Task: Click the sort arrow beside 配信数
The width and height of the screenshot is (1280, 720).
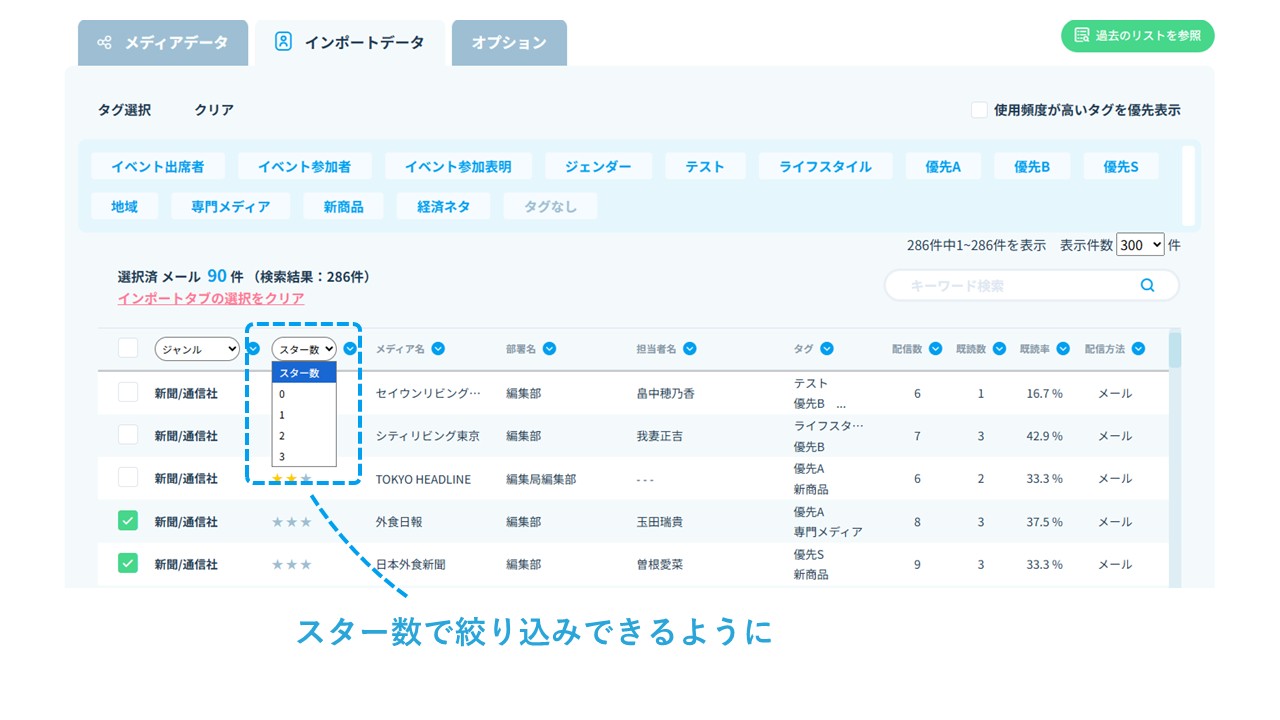Action: [x=935, y=349]
